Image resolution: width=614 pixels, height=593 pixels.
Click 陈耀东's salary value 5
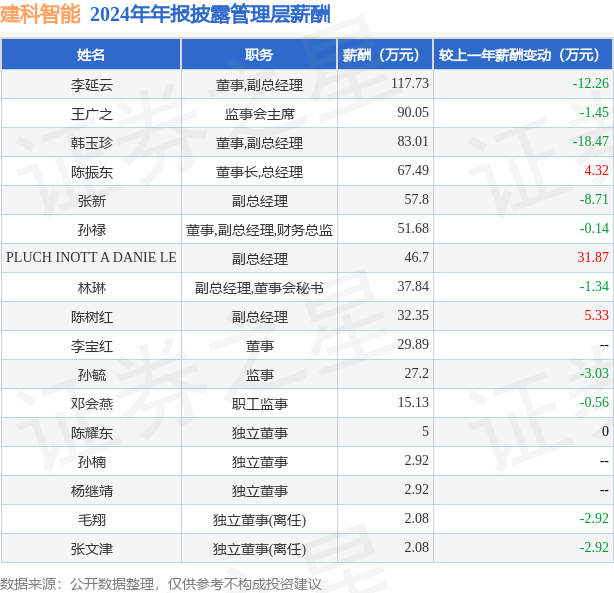[x=425, y=431]
